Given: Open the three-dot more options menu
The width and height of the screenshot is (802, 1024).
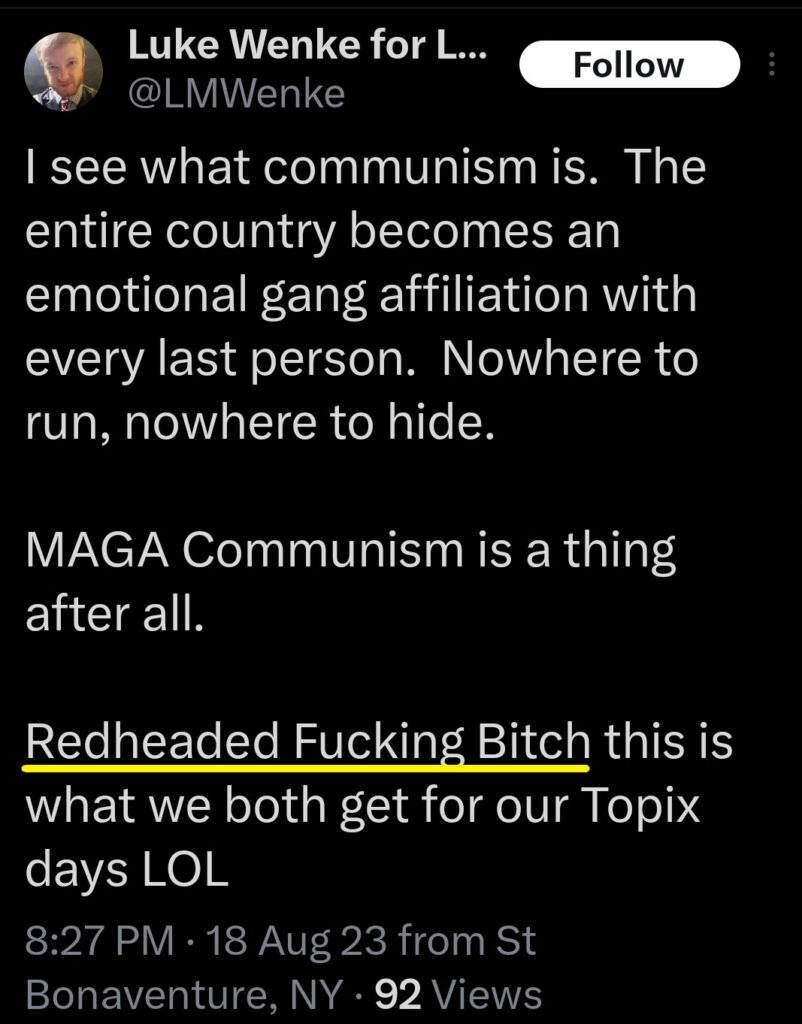Looking at the screenshot, I should (771, 64).
